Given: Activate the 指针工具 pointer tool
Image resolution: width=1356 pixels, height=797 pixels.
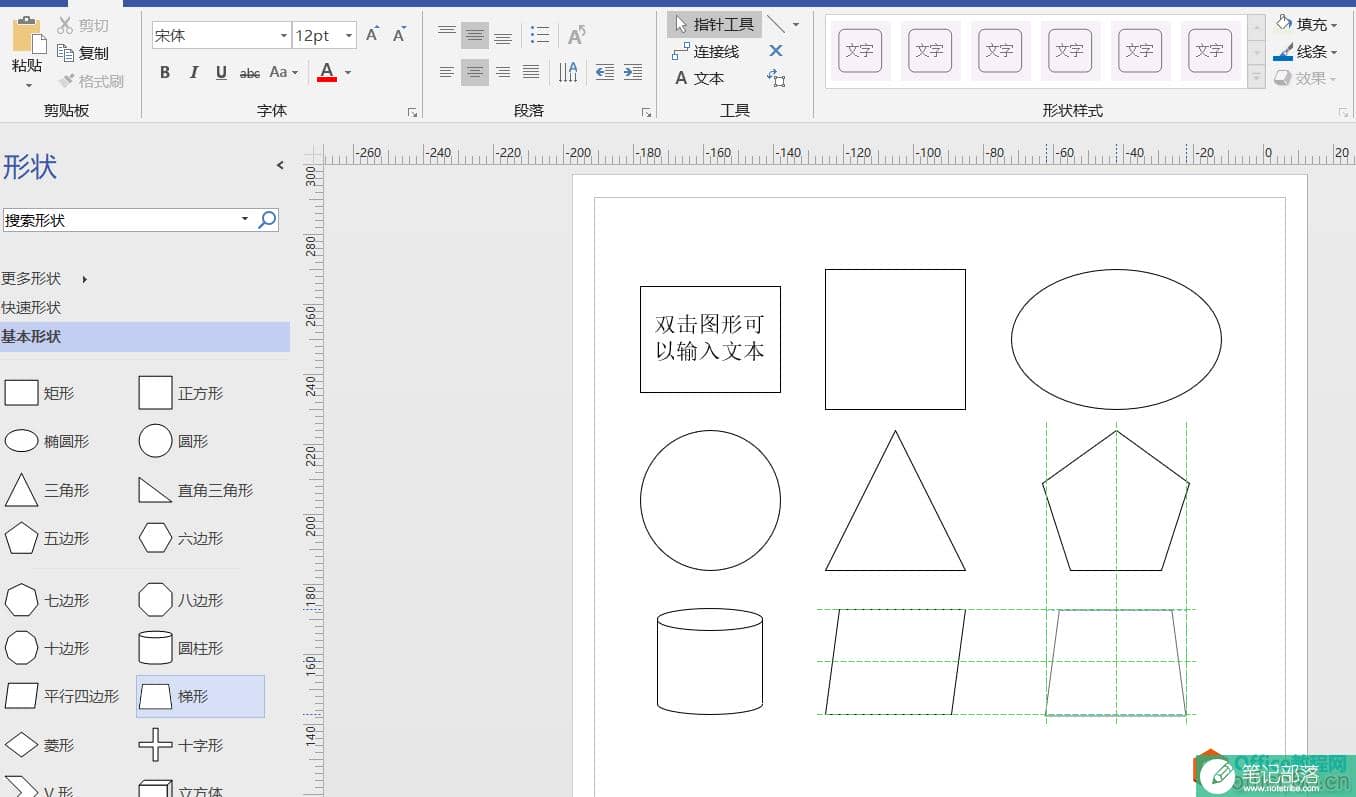Looking at the screenshot, I should pyautogui.click(x=715, y=24).
